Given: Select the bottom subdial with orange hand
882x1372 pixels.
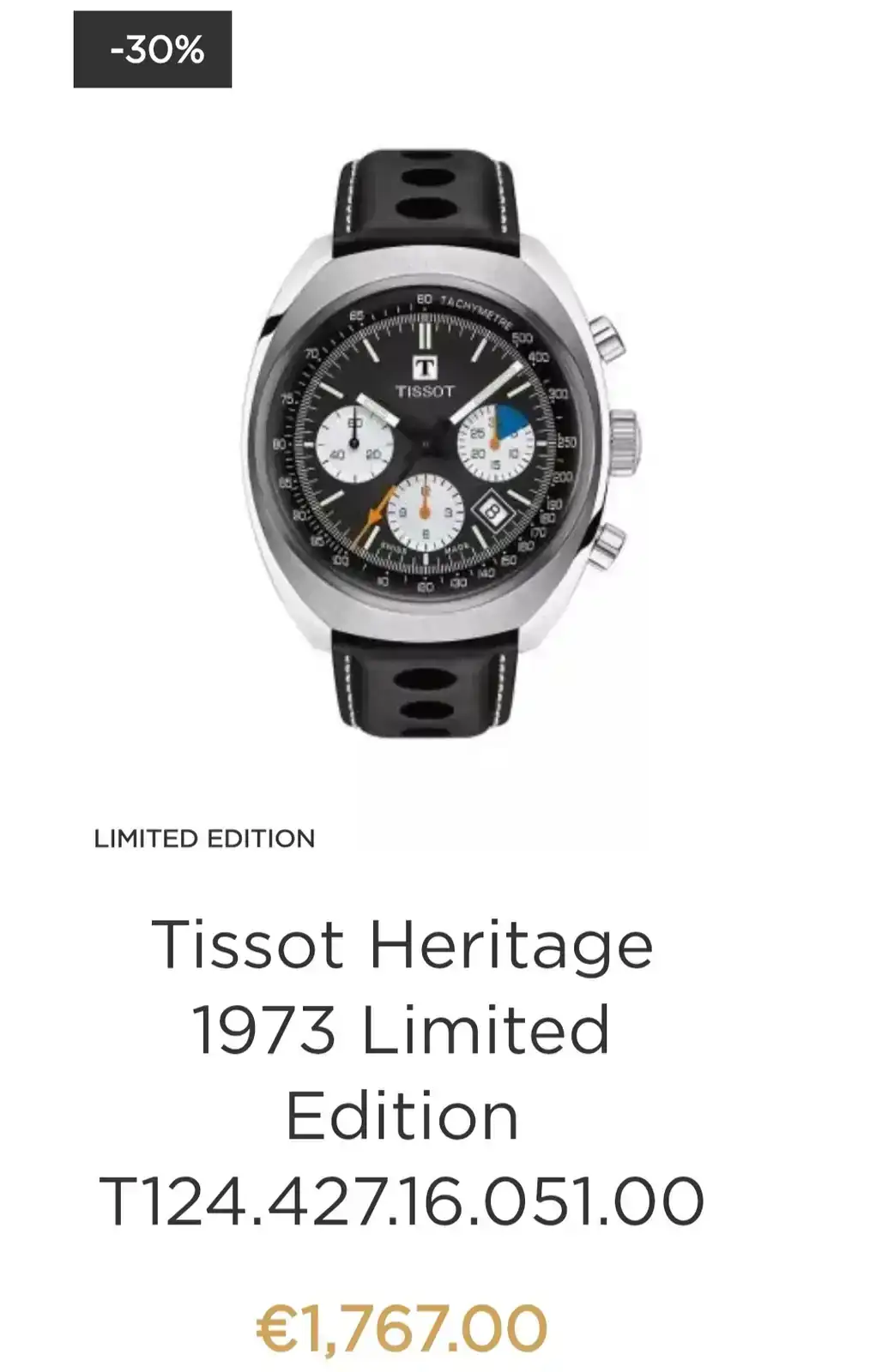Looking at the screenshot, I should [426, 513].
